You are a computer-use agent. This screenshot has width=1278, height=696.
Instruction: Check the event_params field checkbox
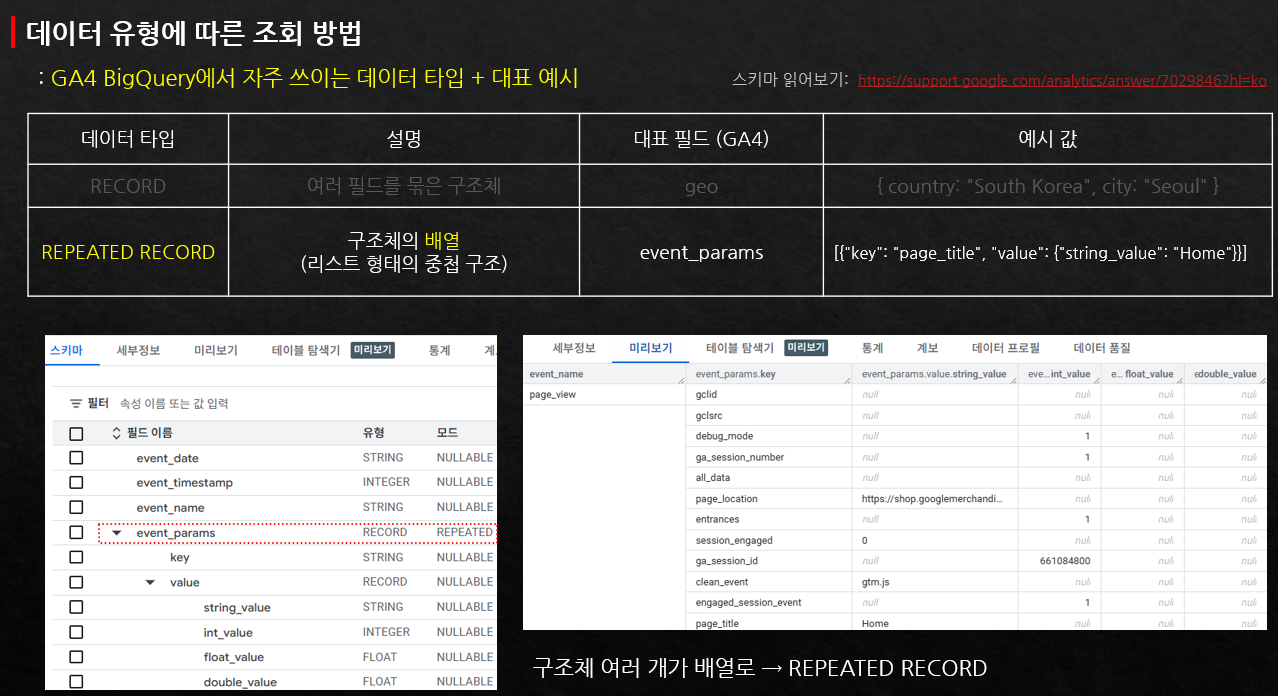(76, 532)
